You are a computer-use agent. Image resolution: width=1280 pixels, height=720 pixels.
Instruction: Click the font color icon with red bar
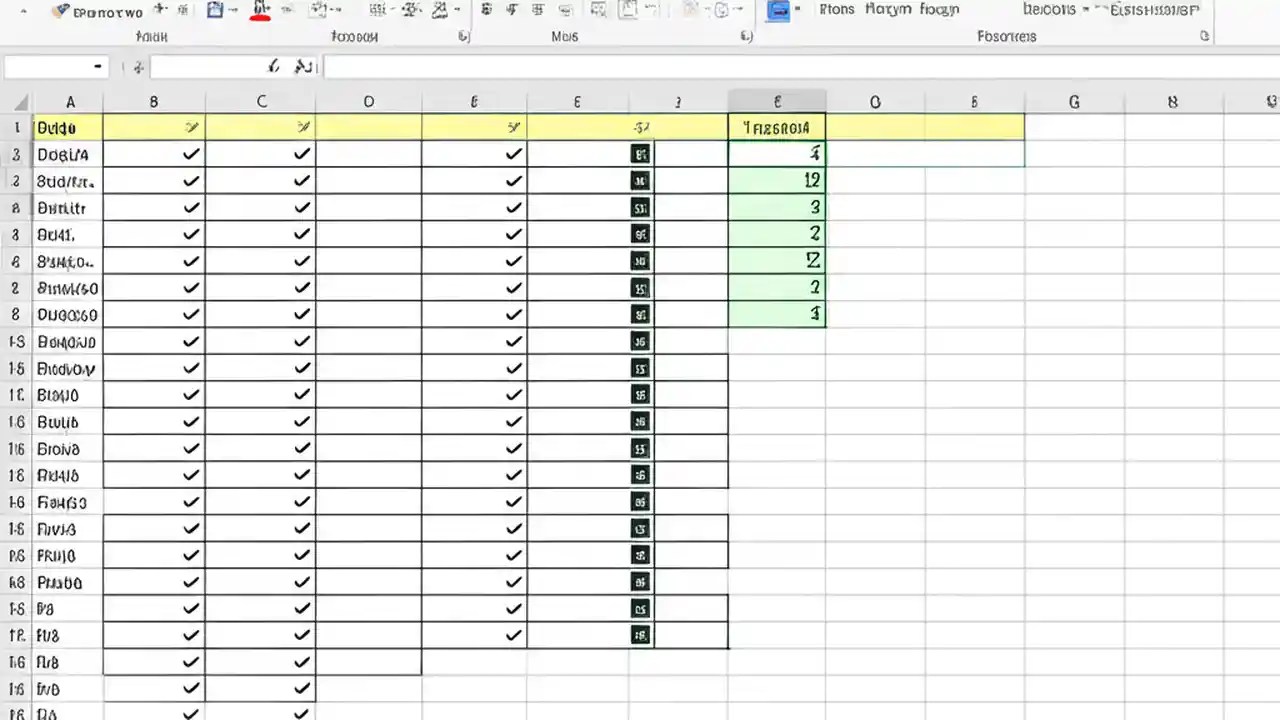click(258, 12)
